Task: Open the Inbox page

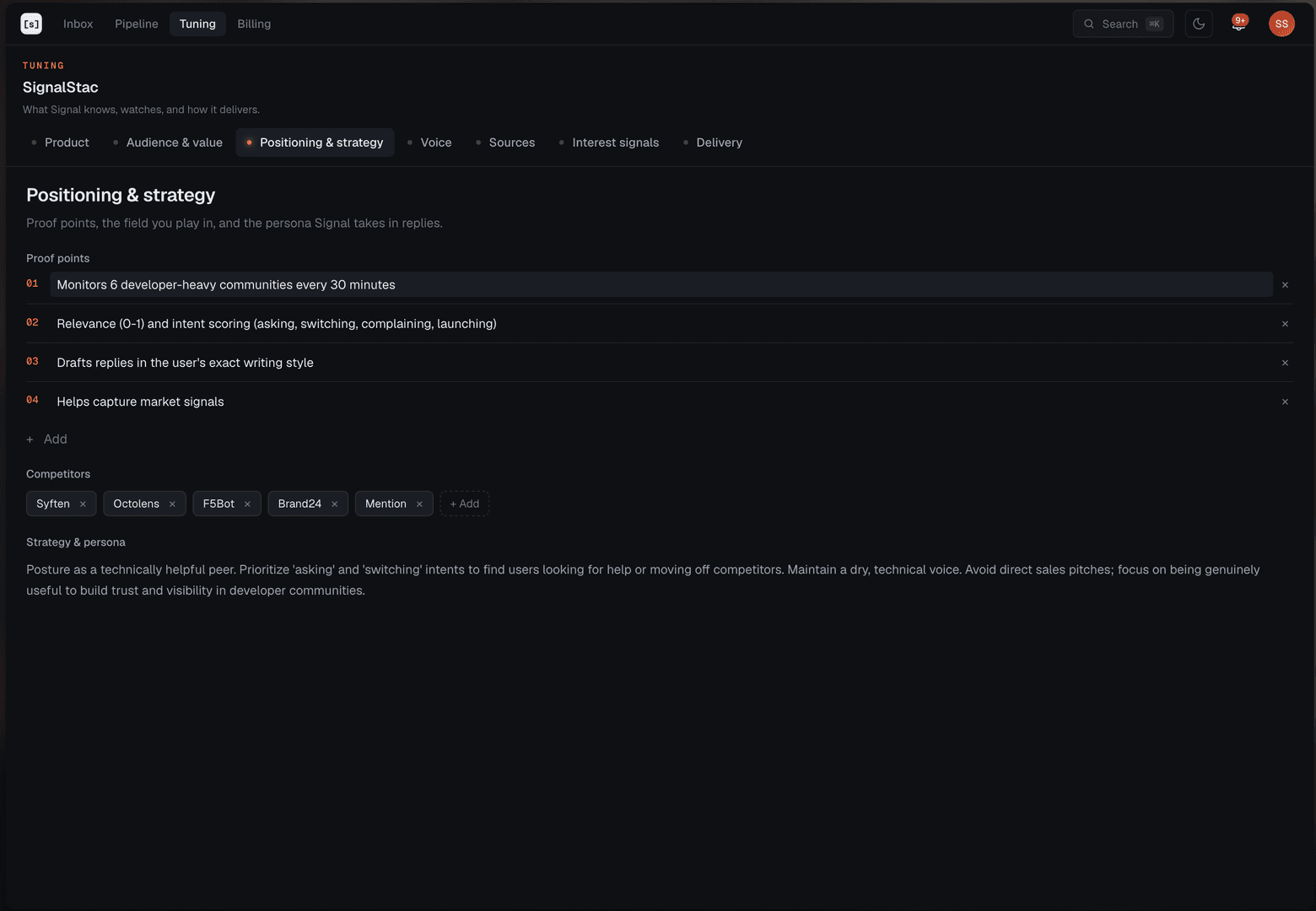Action: pyautogui.click(x=78, y=24)
